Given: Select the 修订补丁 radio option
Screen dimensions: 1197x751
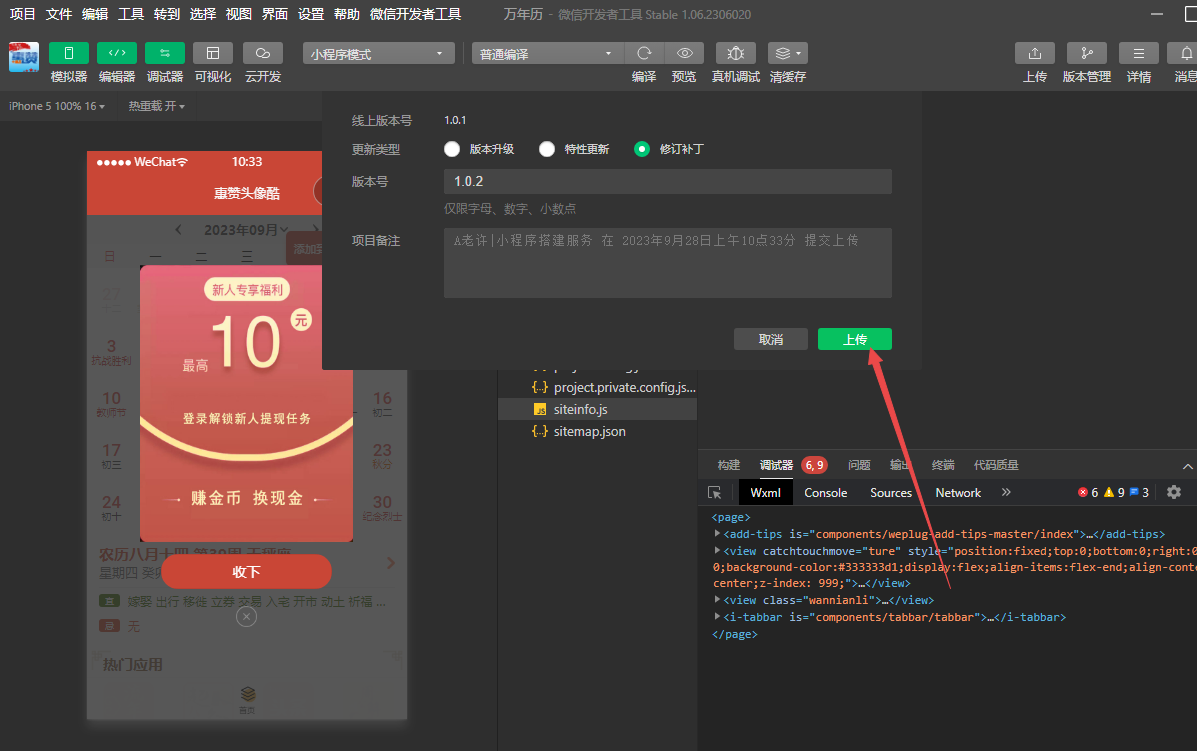Looking at the screenshot, I should point(642,149).
